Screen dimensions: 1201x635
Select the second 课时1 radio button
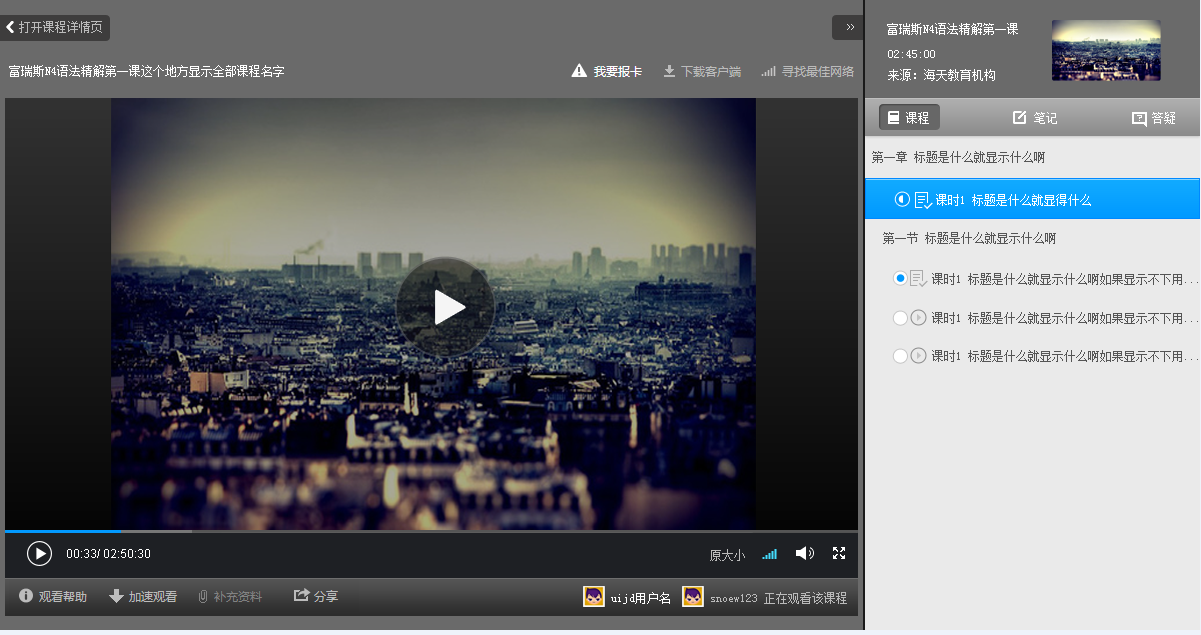point(900,318)
